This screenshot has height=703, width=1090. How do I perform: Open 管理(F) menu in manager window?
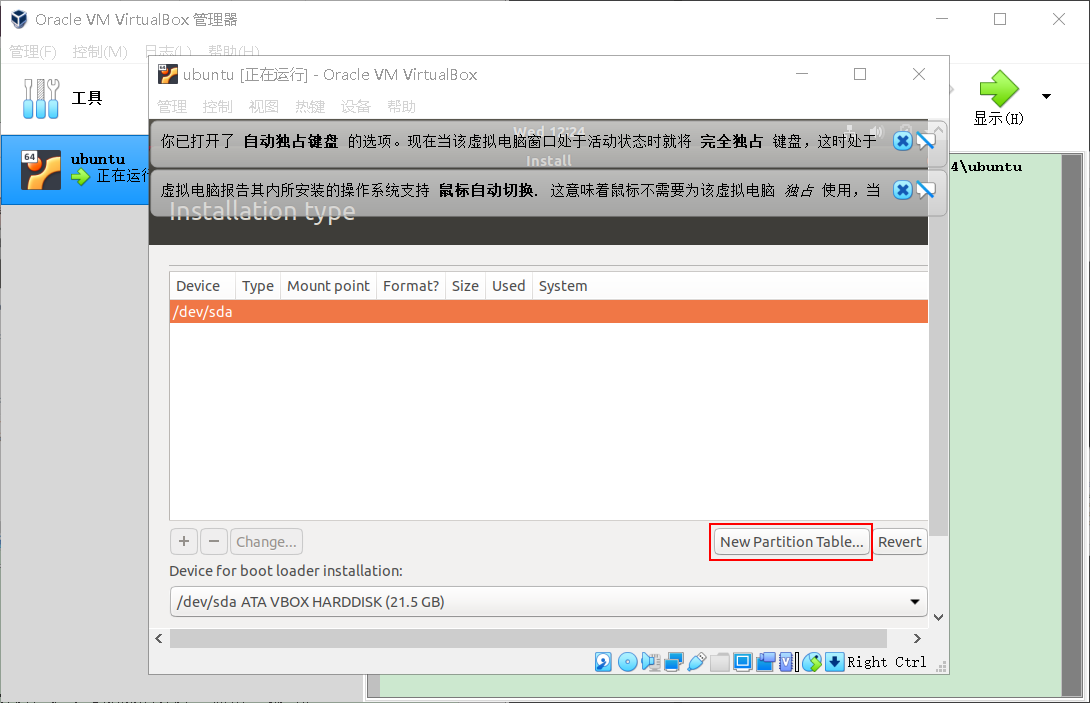(x=33, y=51)
